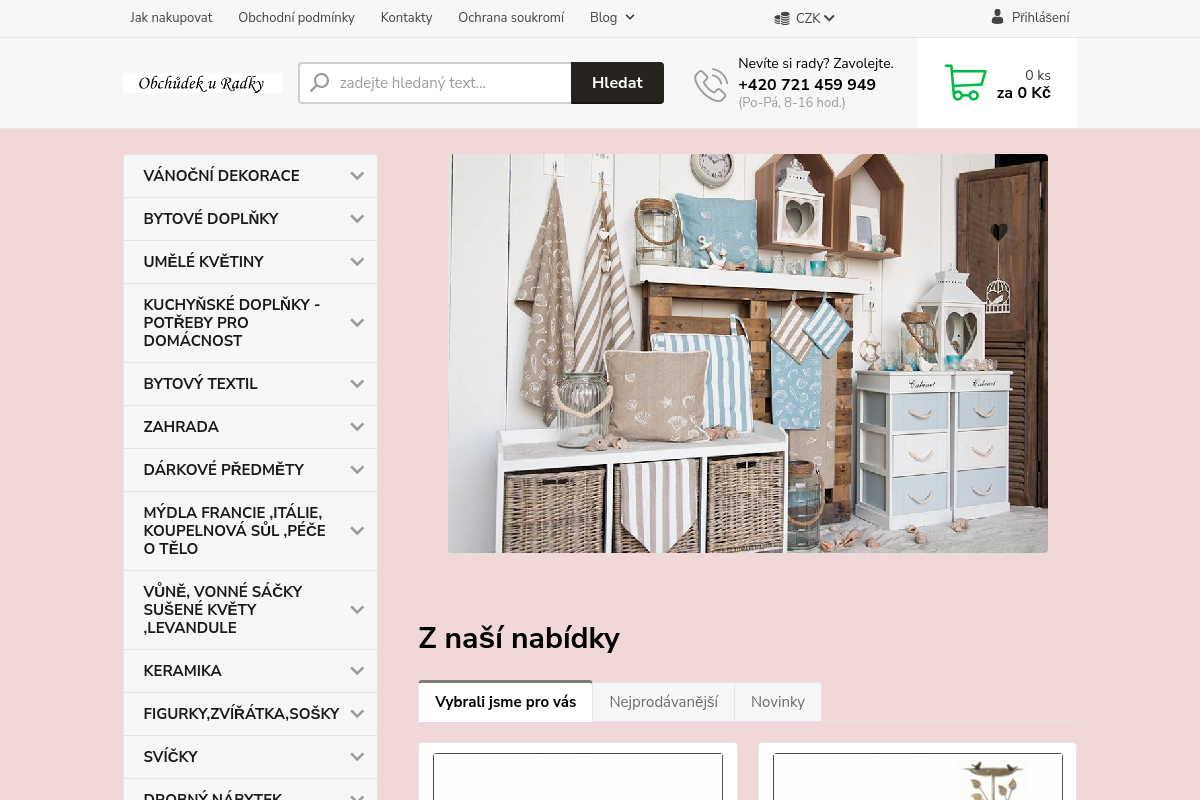This screenshot has width=1200, height=800.
Task: Open the Kontakty link
Action: tap(407, 17)
